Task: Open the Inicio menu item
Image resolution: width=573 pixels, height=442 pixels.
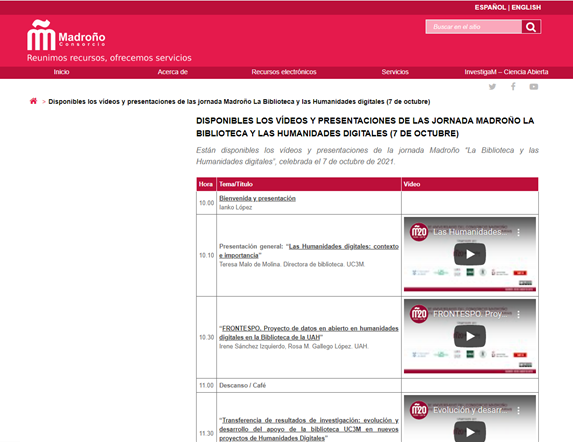Action: 61,72
